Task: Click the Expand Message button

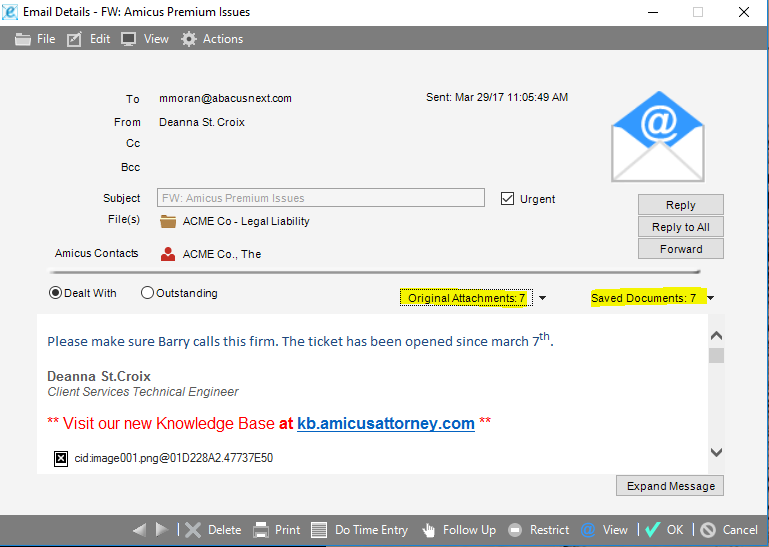Action: (670, 486)
